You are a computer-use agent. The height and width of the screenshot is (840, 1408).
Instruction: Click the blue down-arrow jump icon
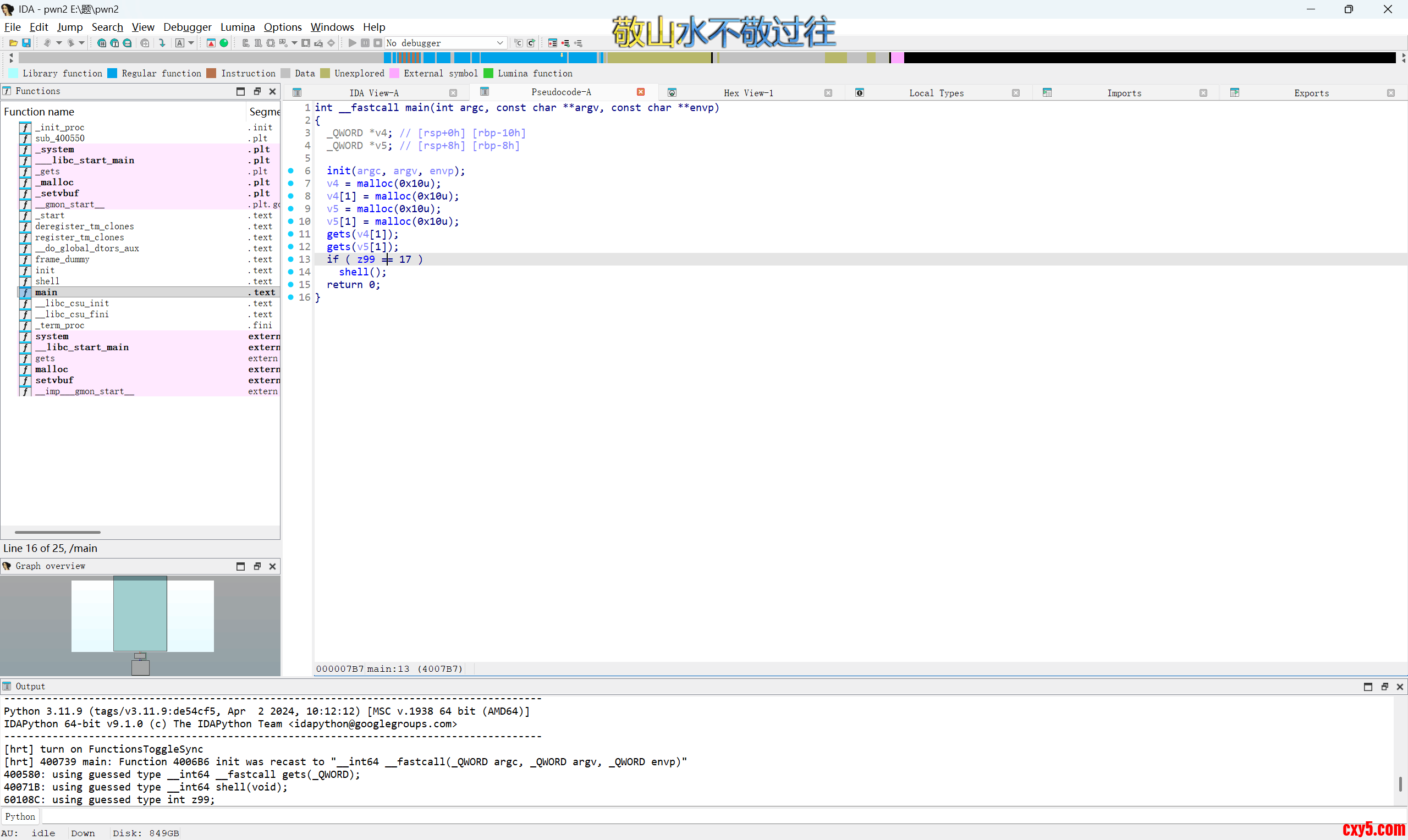(x=162, y=43)
